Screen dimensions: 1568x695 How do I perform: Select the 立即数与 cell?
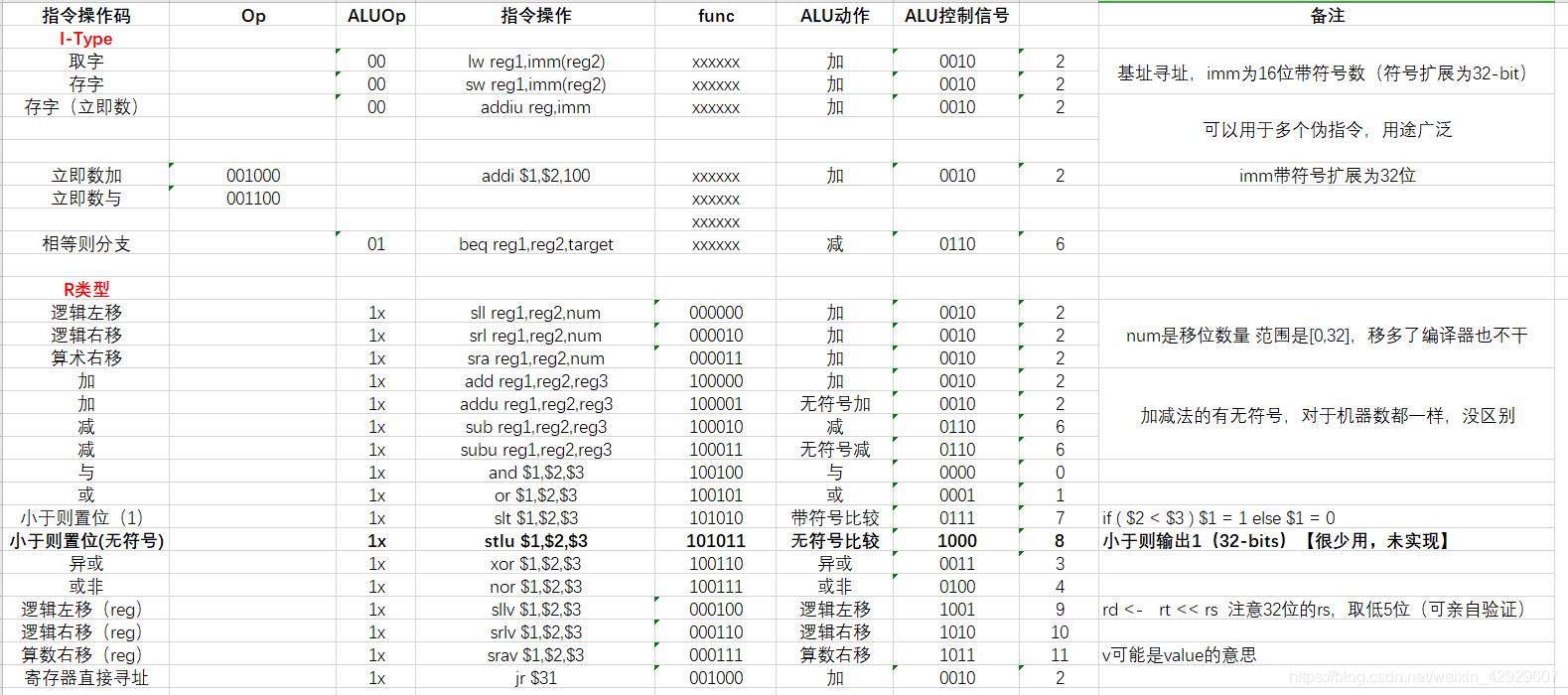tap(86, 199)
